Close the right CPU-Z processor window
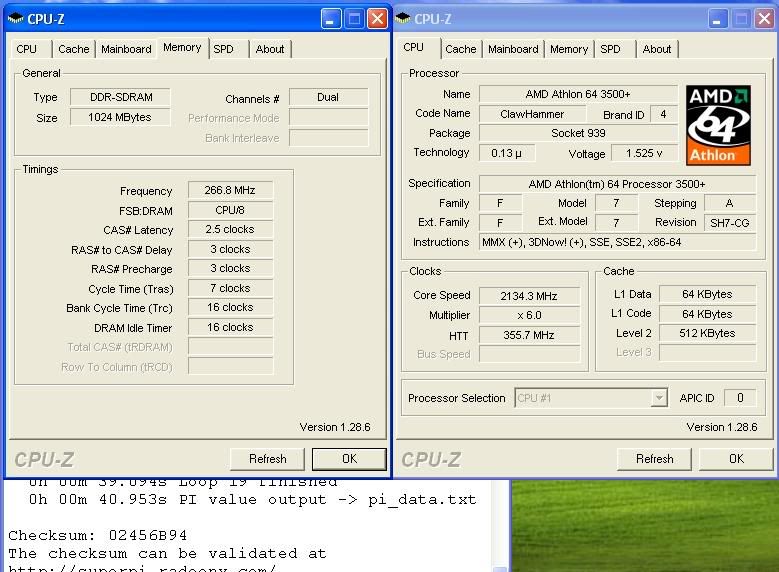 point(765,18)
